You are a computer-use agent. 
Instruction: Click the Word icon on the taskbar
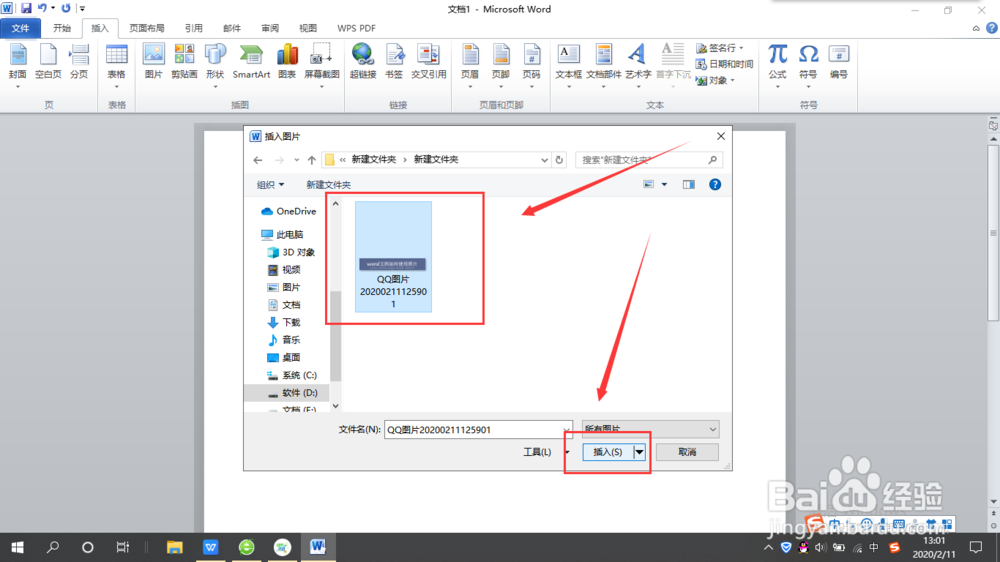[318, 547]
